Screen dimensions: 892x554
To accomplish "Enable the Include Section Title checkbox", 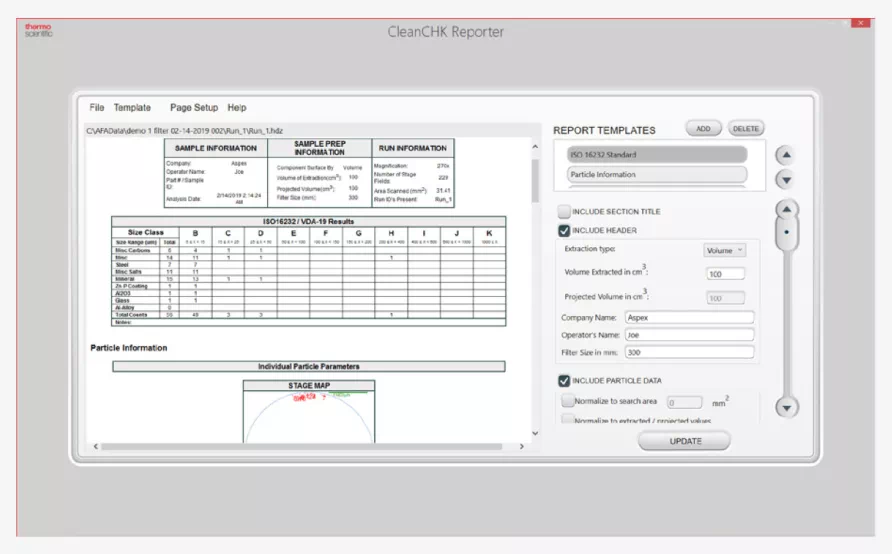I will click(x=564, y=212).
